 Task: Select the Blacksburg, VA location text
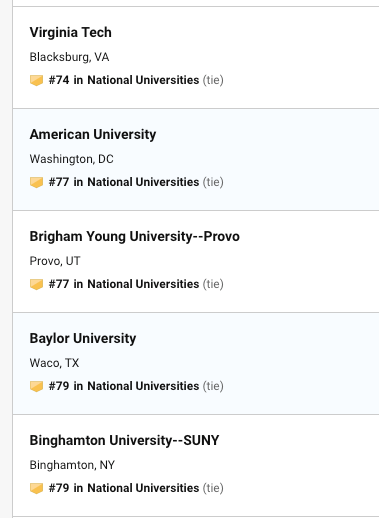69,57
